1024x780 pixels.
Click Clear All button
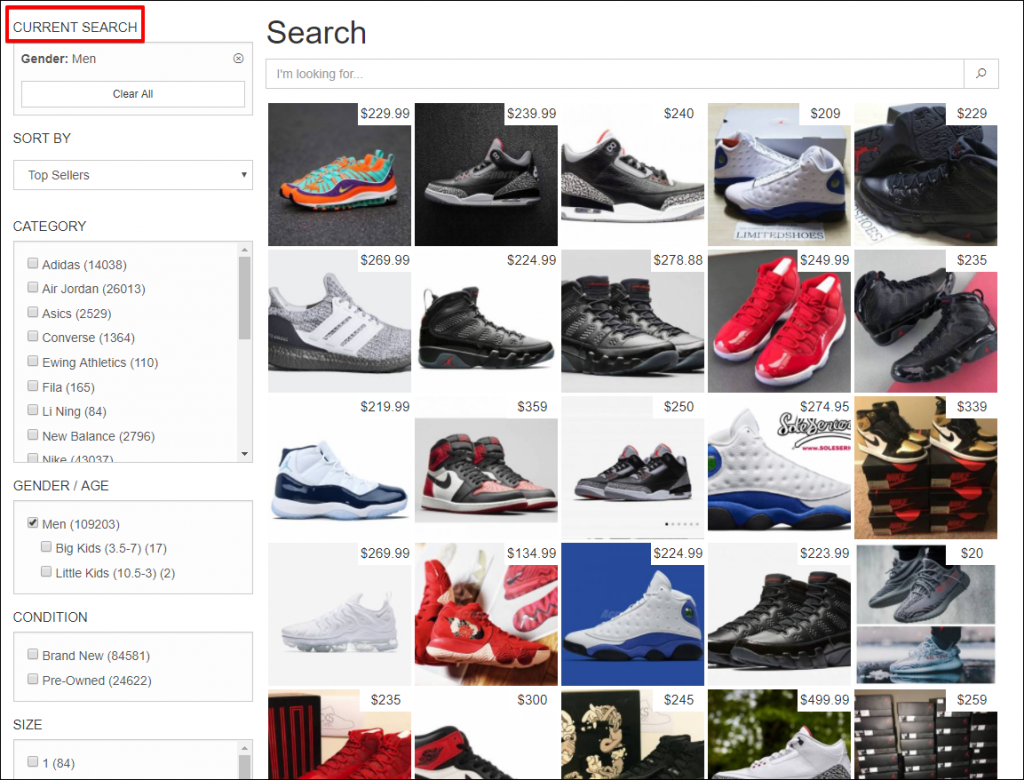[x=133, y=94]
